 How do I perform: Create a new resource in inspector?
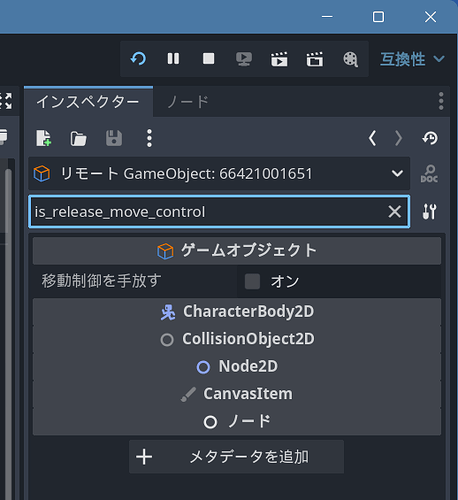click(44, 138)
